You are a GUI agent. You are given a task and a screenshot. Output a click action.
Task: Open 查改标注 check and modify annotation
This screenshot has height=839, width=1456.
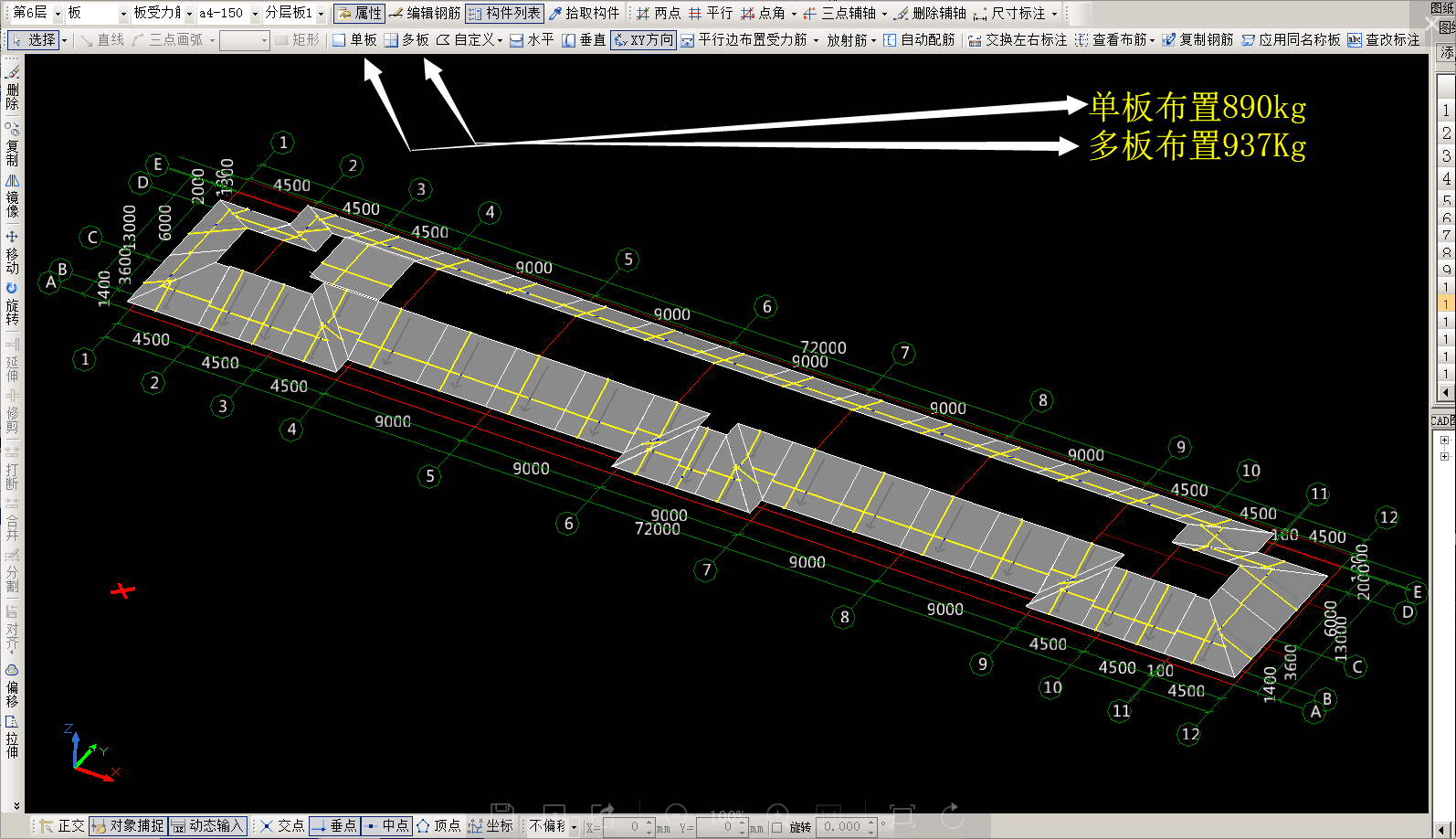pos(1384,40)
